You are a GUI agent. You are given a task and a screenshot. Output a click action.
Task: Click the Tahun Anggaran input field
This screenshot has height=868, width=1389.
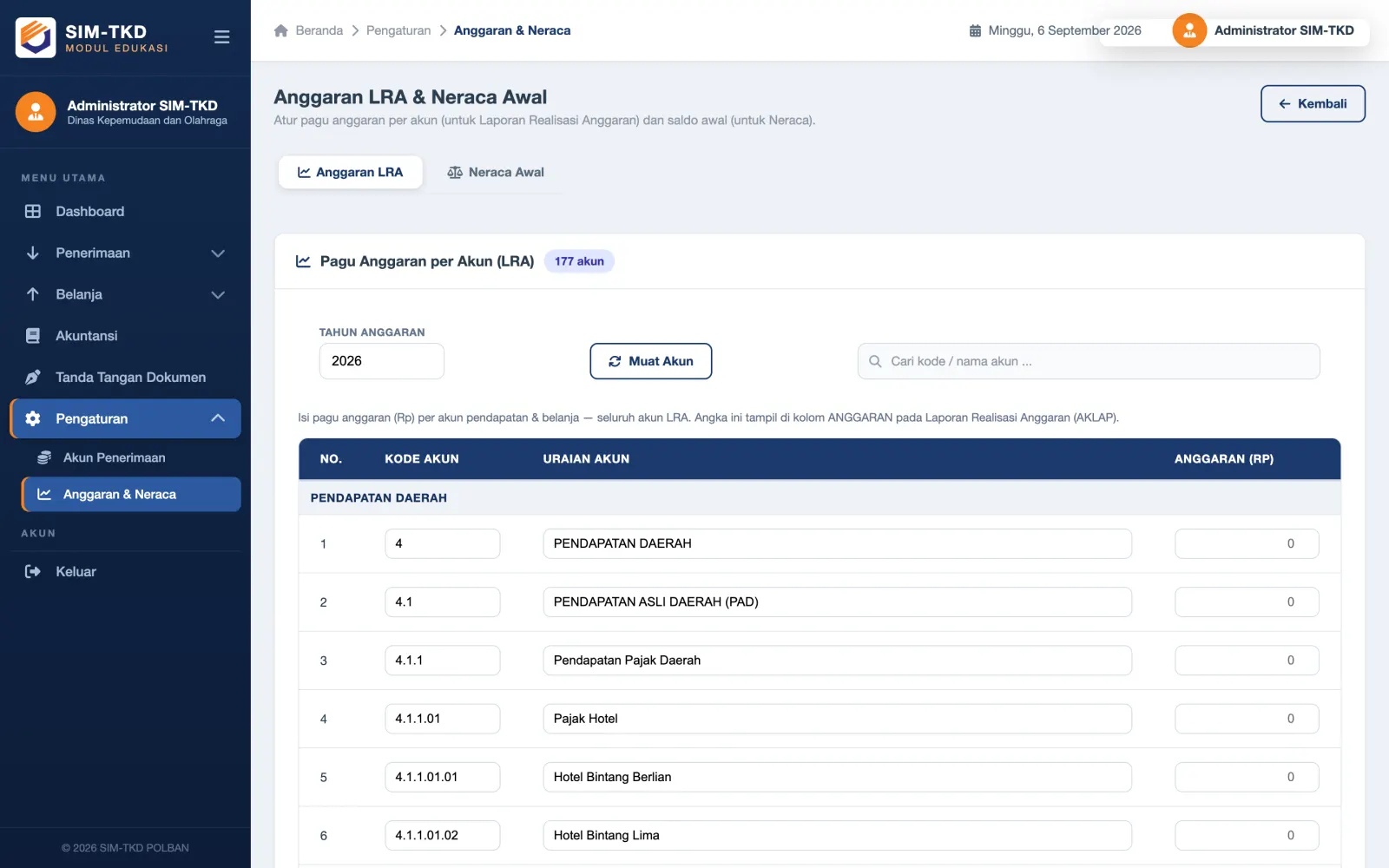382,361
